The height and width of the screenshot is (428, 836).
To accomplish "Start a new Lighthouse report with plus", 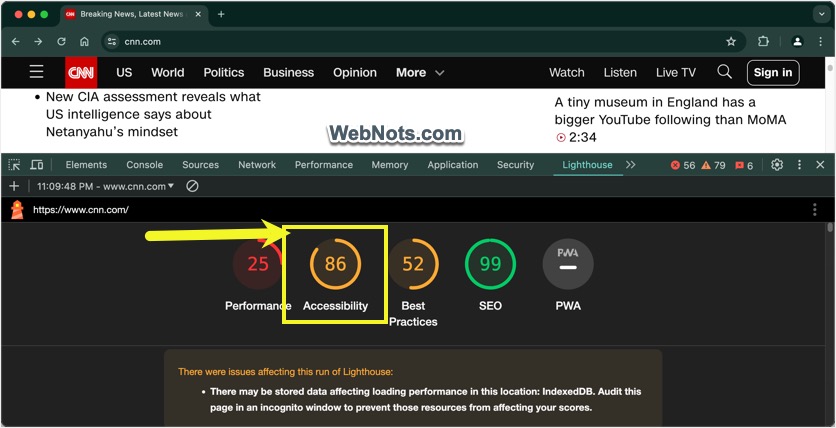I will pyautogui.click(x=14, y=186).
